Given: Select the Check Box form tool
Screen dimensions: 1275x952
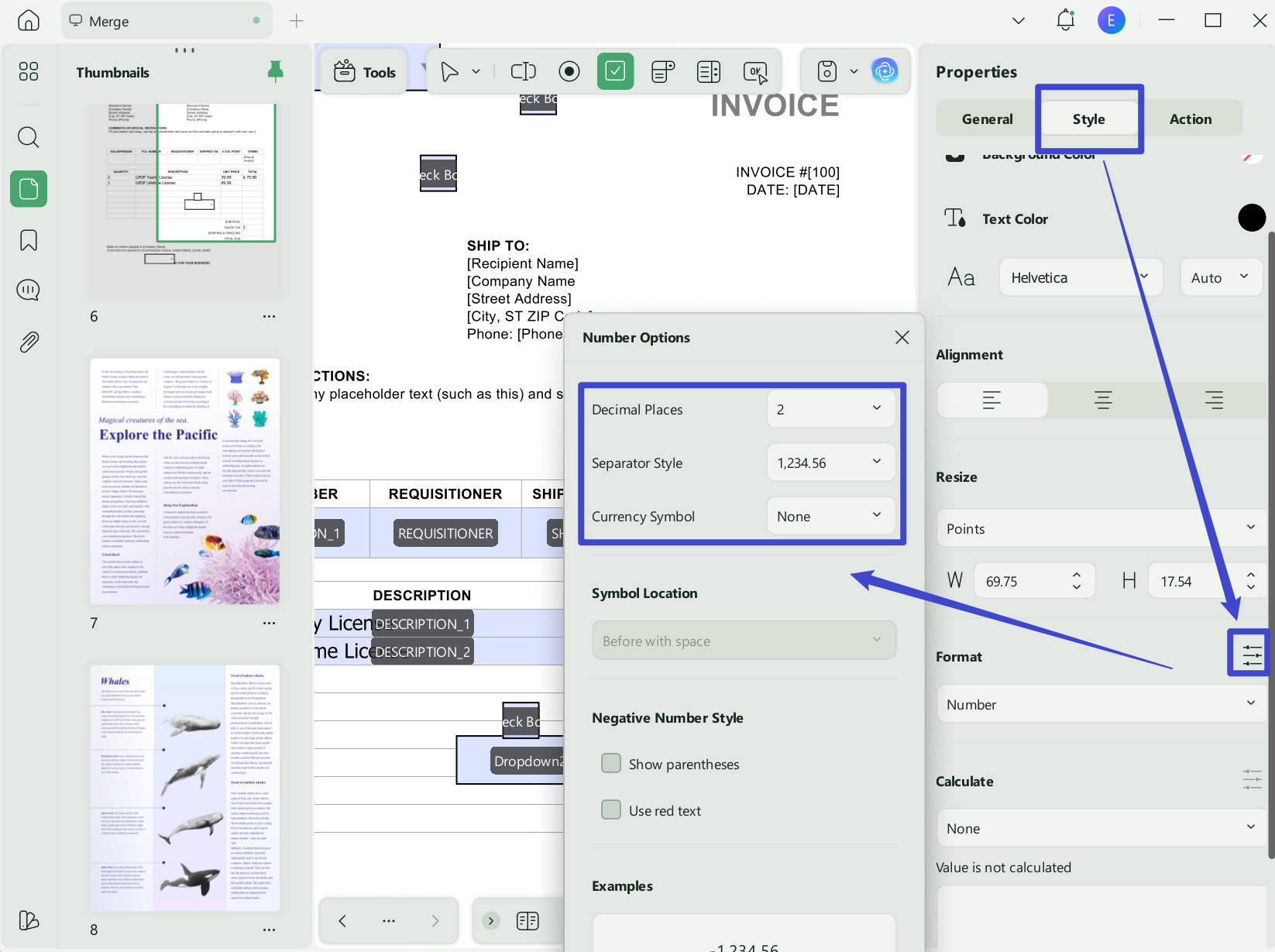Looking at the screenshot, I should (x=616, y=71).
